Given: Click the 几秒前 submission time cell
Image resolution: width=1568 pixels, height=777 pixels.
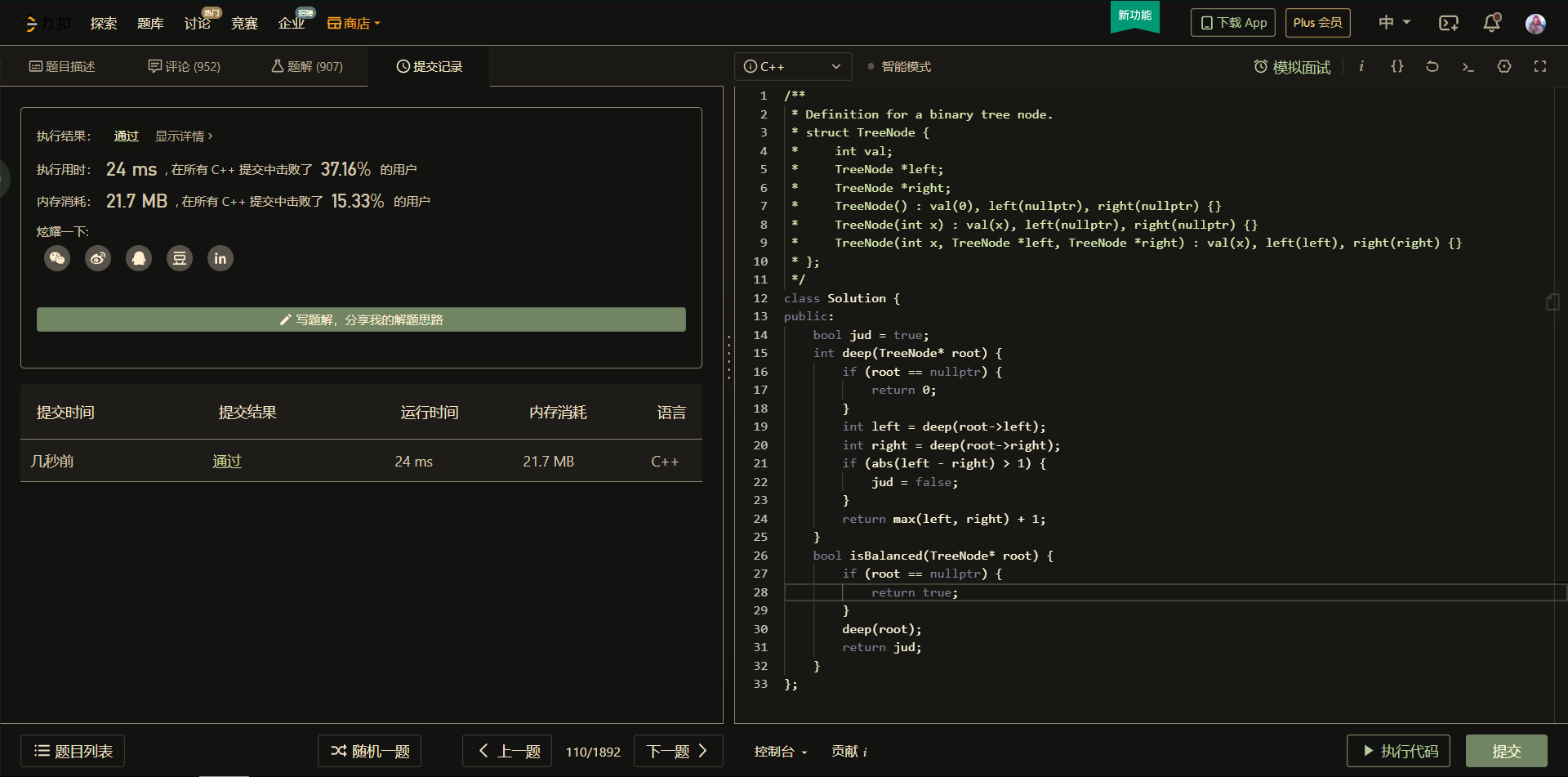Looking at the screenshot, I should [x=52, y=462].
